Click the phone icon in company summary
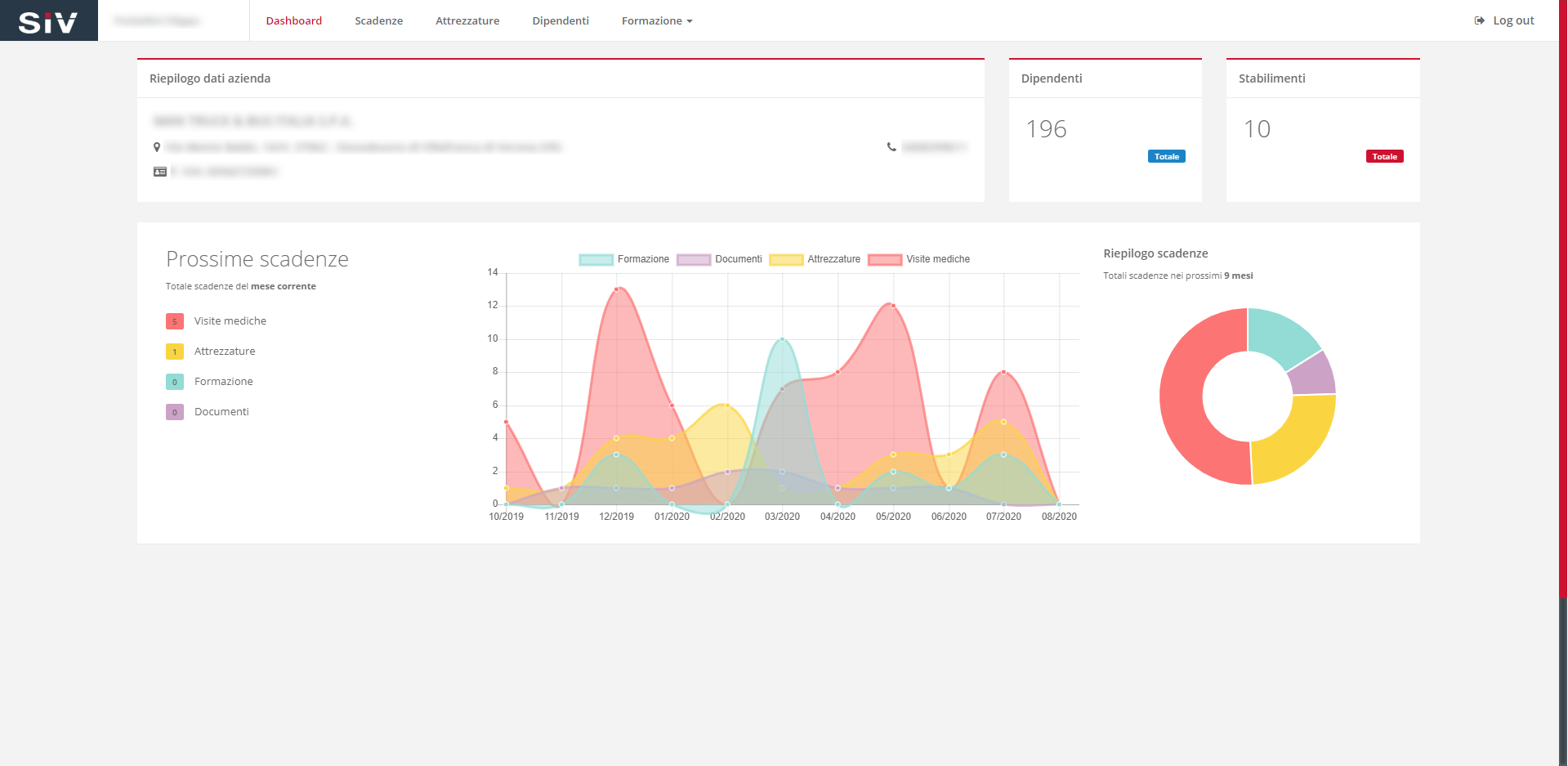Image resolution: width=1568 pixels, height=766 pixels. [x=891, y=147]
